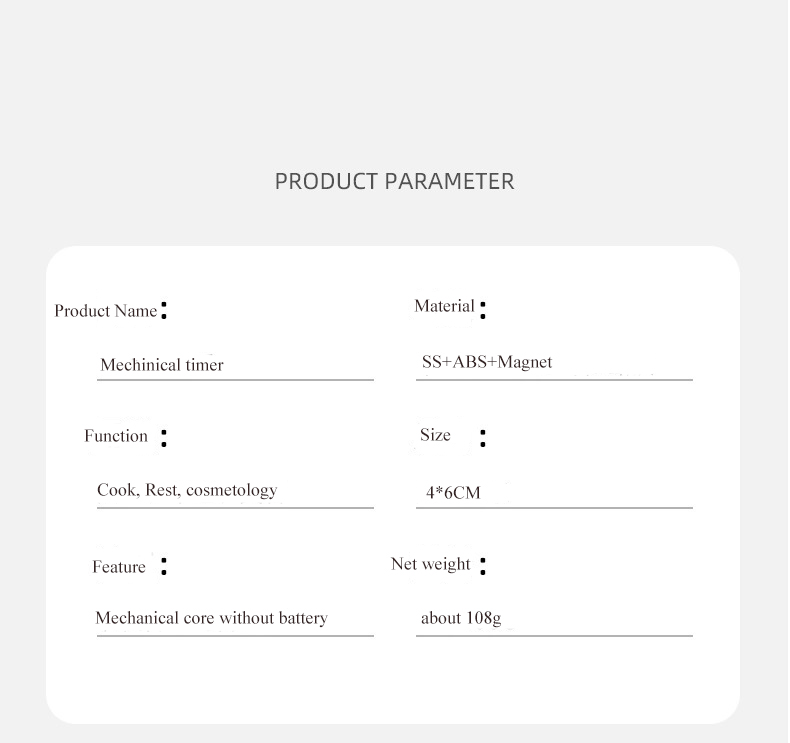Click the 4*6CM size value
The image size is (790, 743).
(453, 492)
